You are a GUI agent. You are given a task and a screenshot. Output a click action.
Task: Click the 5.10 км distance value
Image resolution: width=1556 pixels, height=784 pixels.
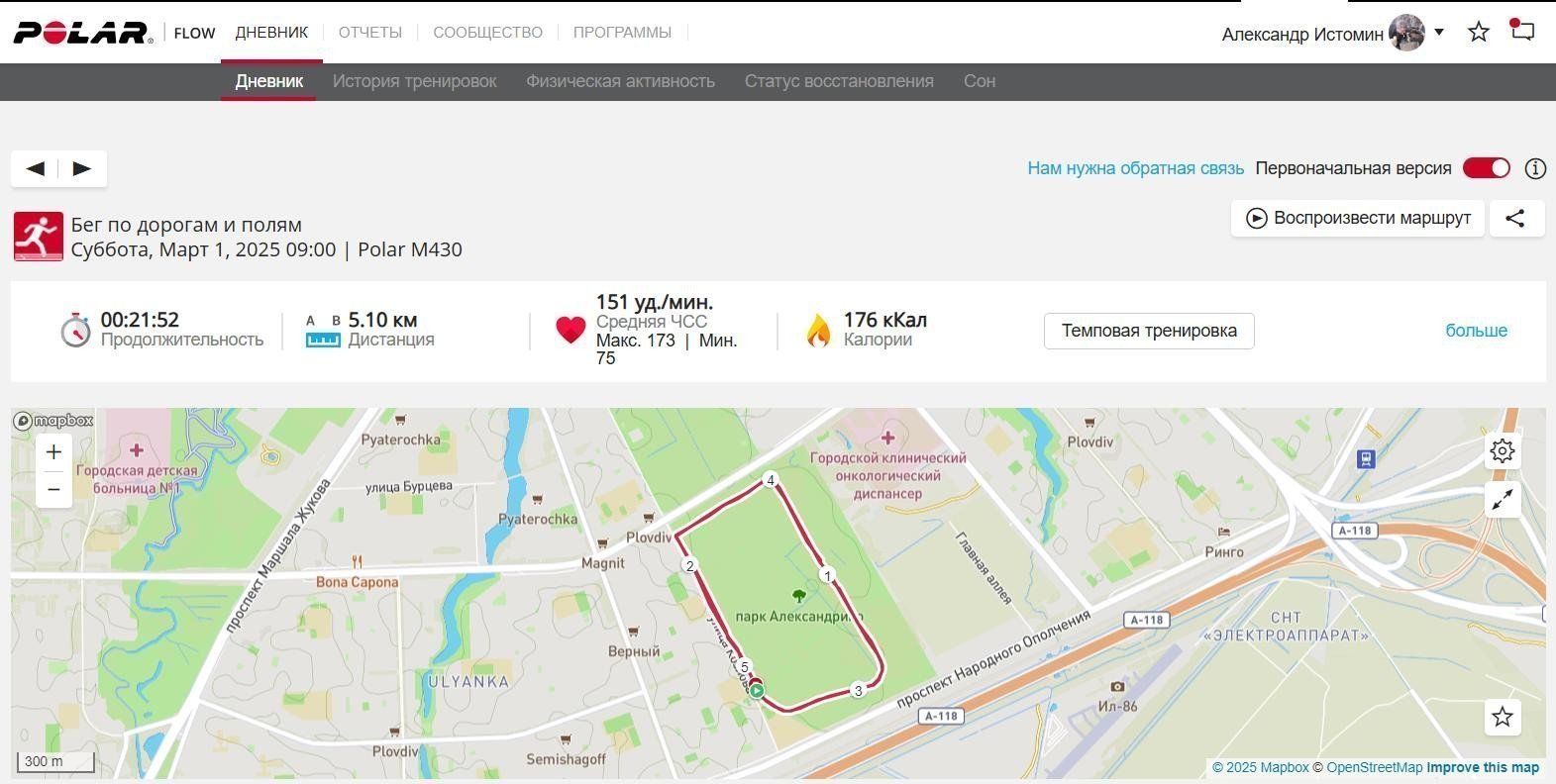[x=382, y=320]
